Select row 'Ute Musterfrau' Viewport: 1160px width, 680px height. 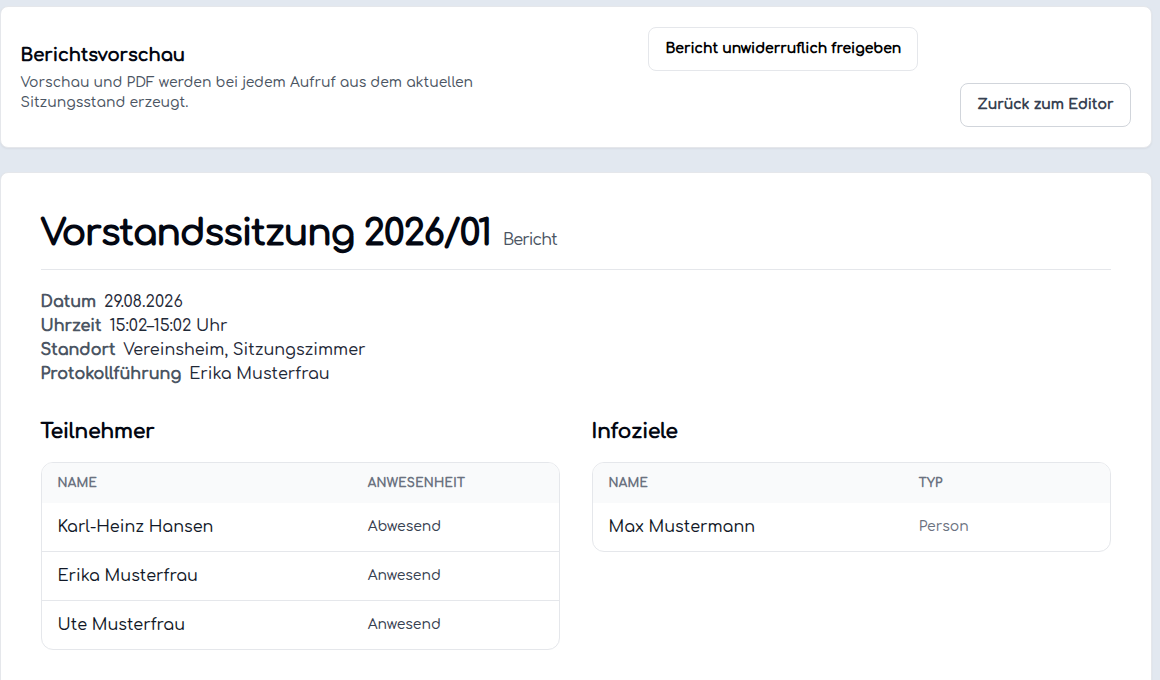tap(300, 625)
